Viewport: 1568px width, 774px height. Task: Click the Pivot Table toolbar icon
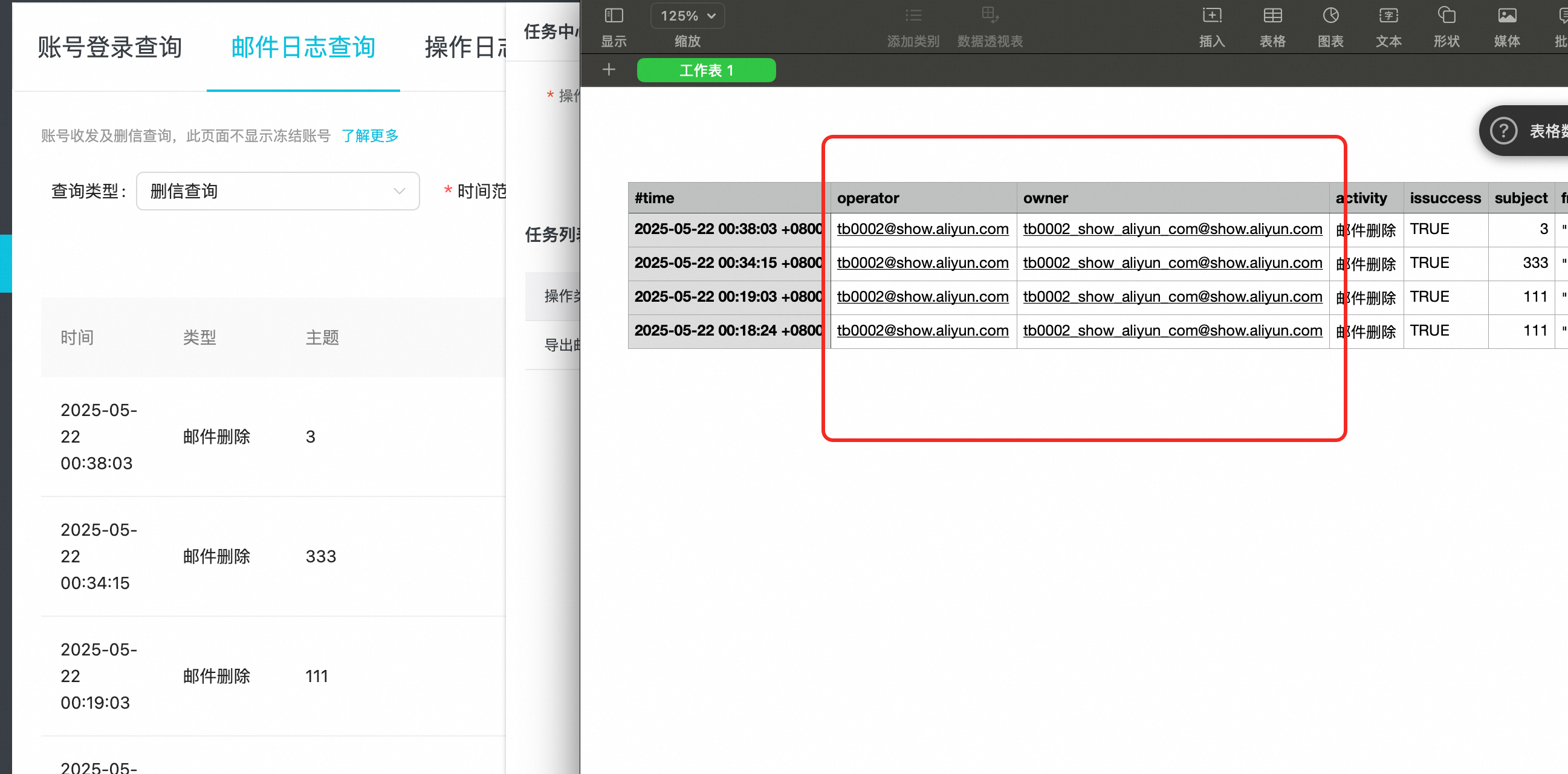990,16
